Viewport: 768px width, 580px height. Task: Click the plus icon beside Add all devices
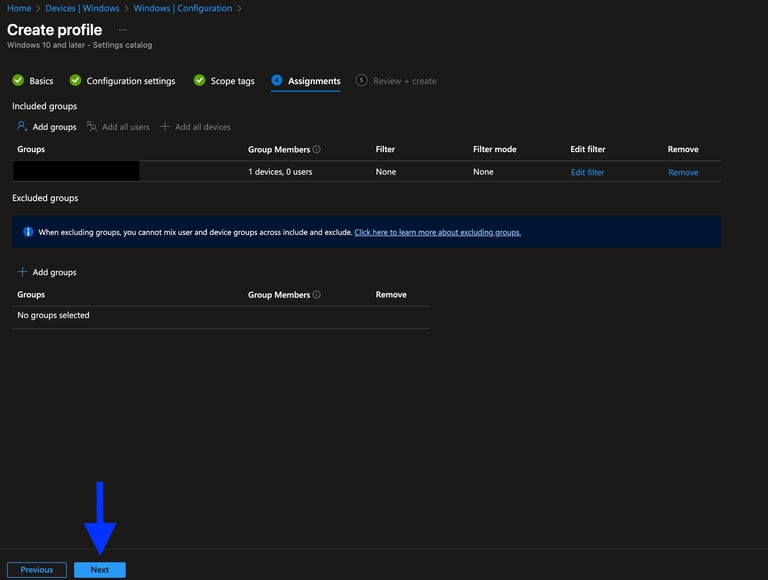(165, 126)
